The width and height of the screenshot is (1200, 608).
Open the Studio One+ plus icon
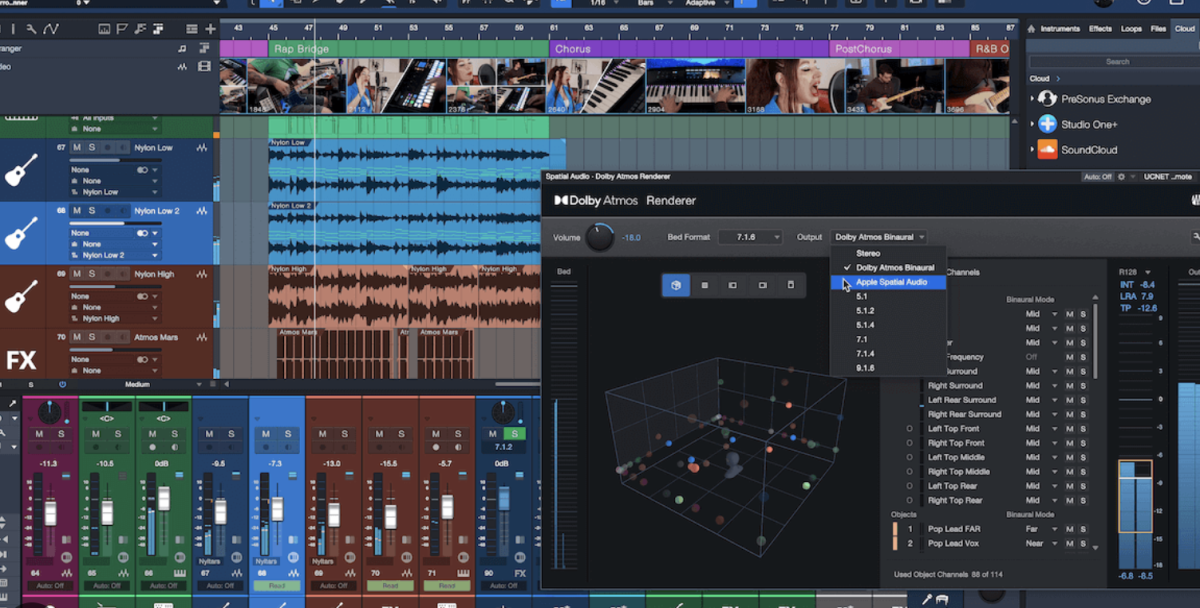pyautogui.click(x=1047, y=124)
